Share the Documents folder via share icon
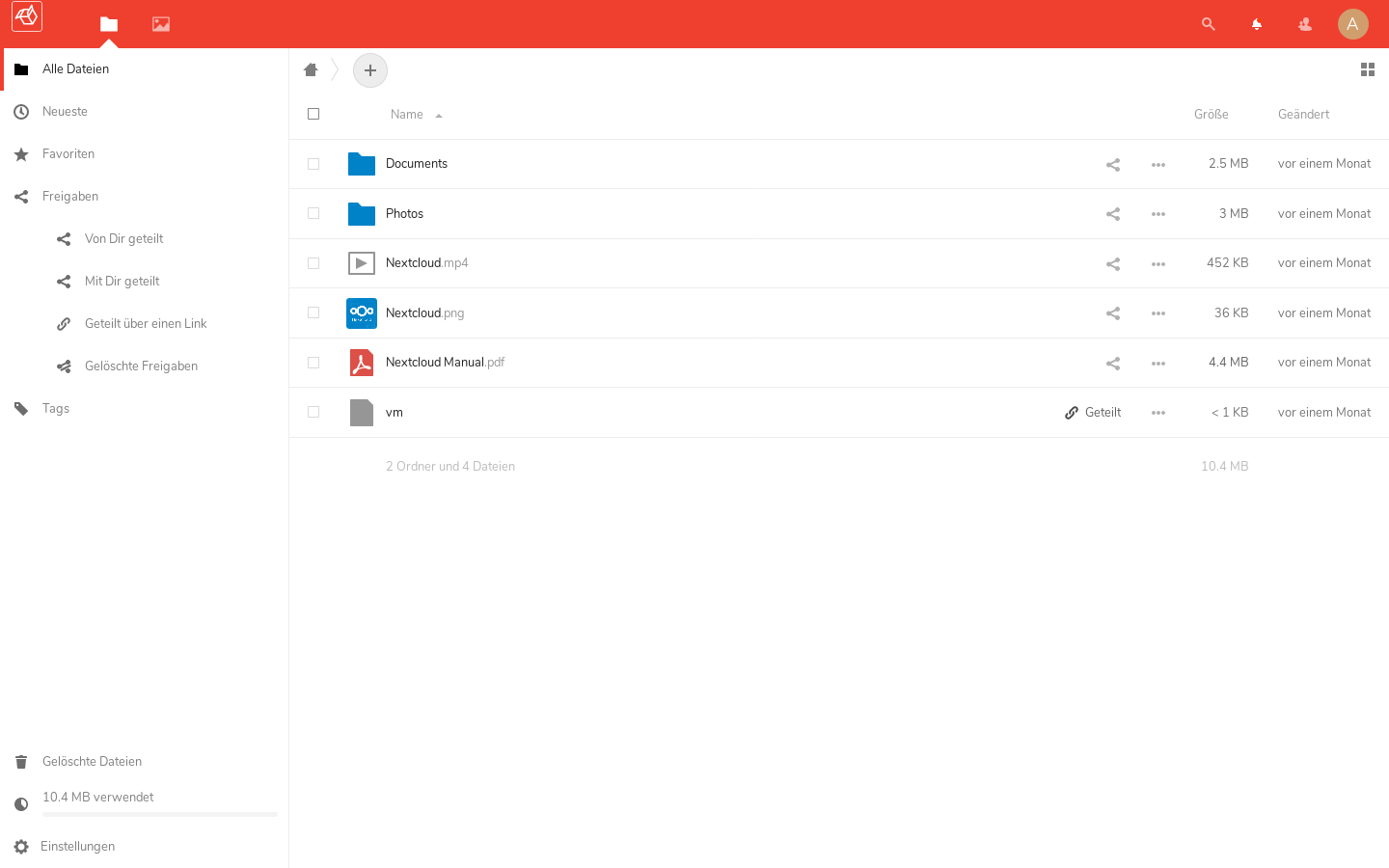The image size is (1389, 868). 1113,165
